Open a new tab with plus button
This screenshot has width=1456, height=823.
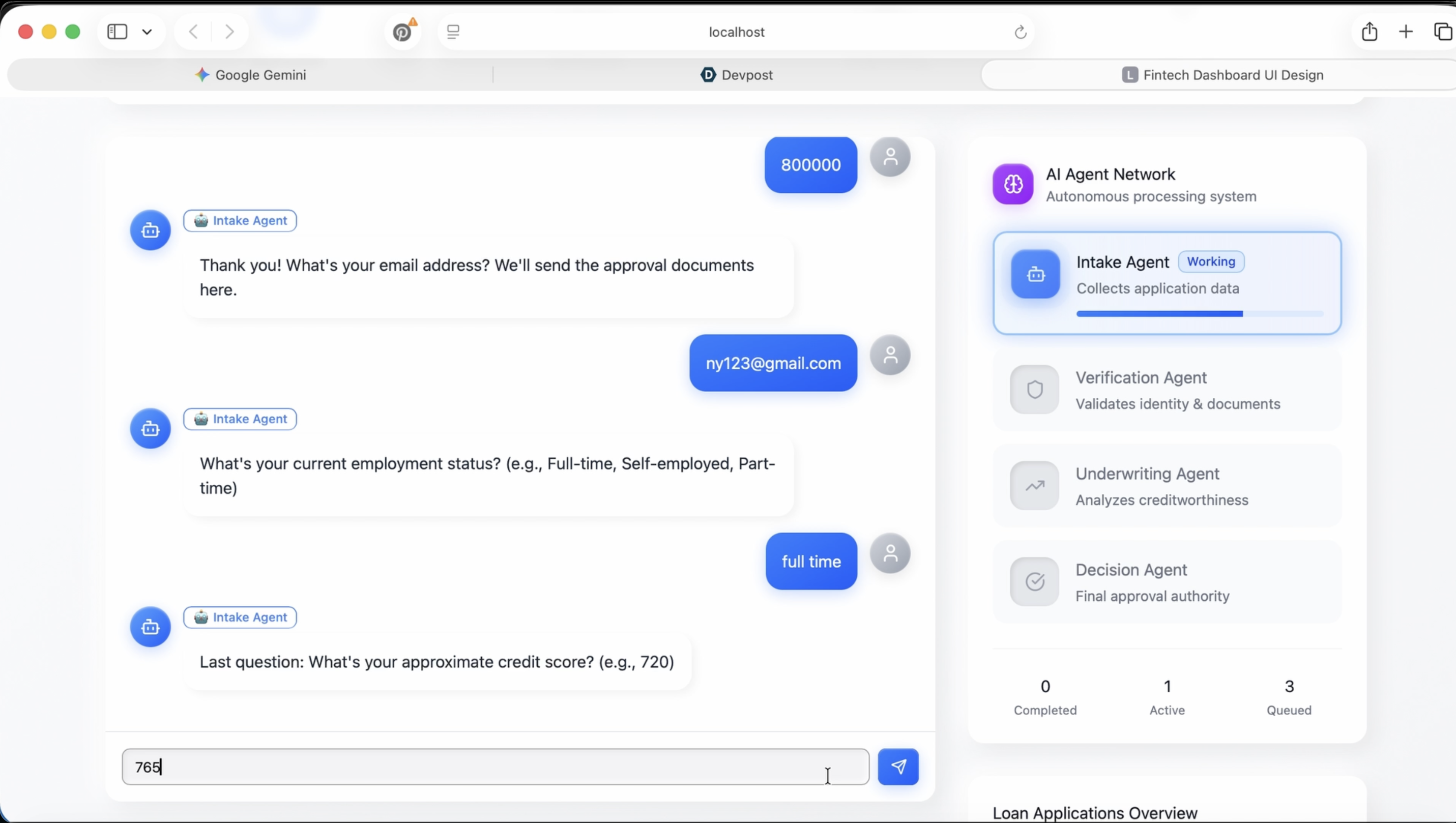click(x=1406, y=32)
